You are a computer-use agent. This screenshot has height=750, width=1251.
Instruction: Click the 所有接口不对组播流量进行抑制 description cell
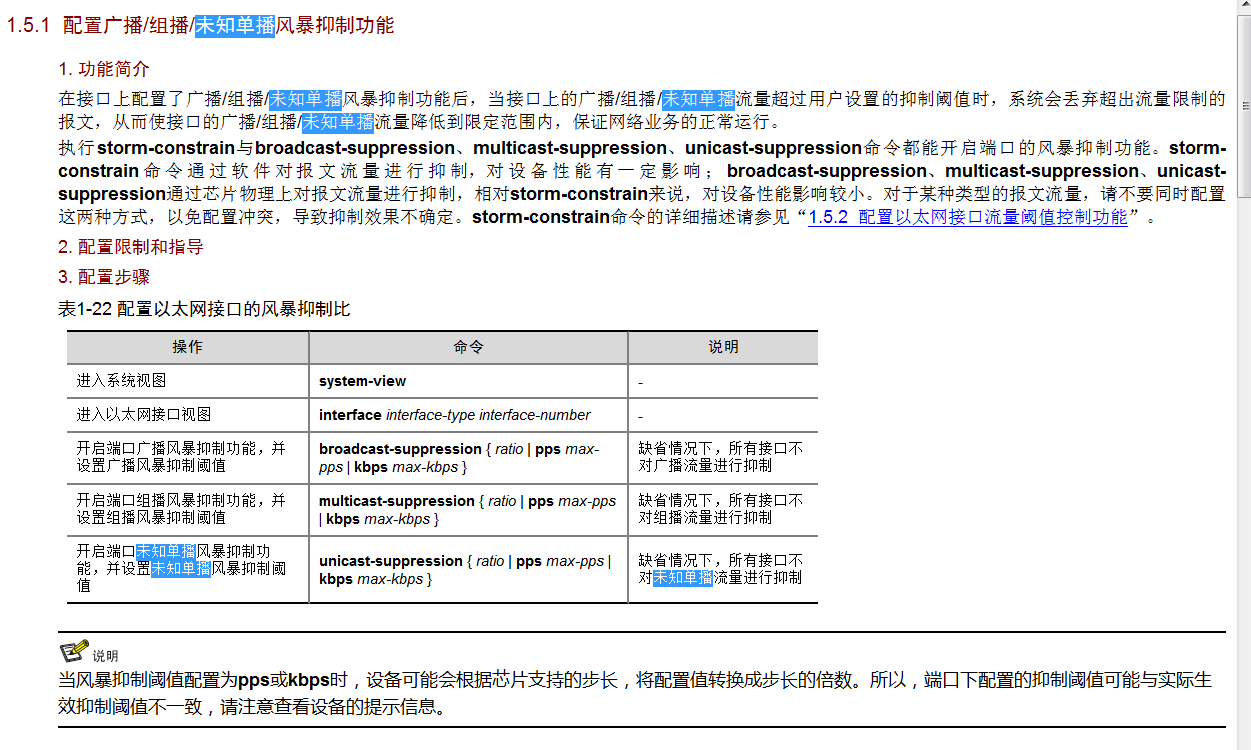click(723, 510)
